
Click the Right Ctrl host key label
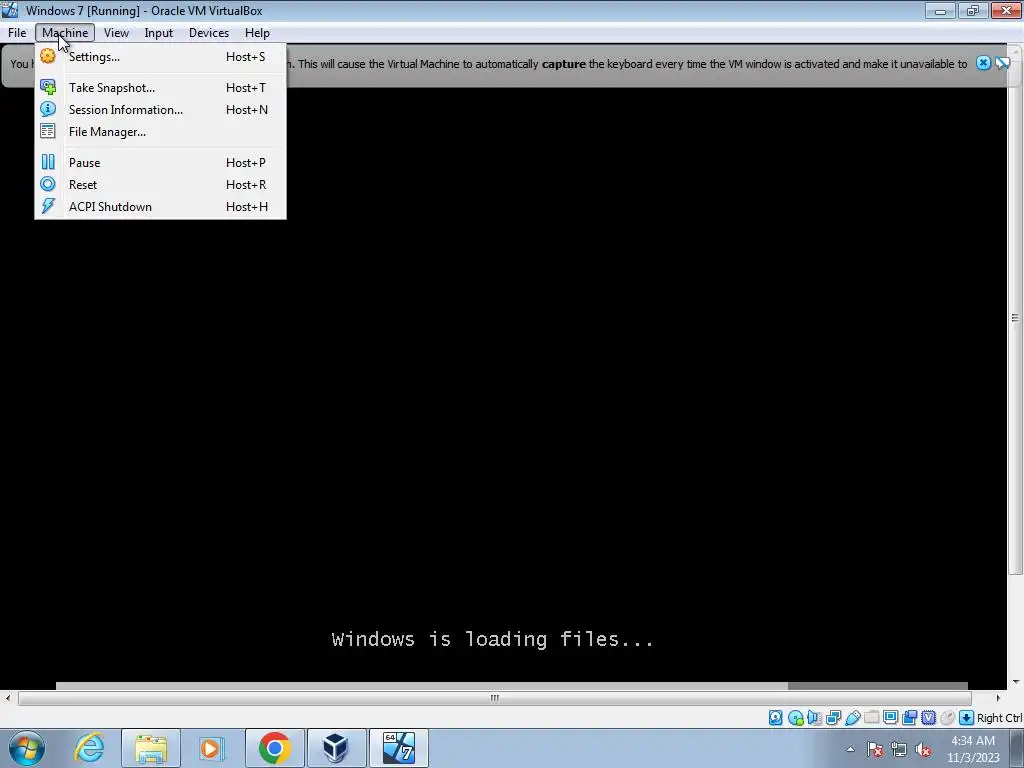click(x=1000, y=718)
